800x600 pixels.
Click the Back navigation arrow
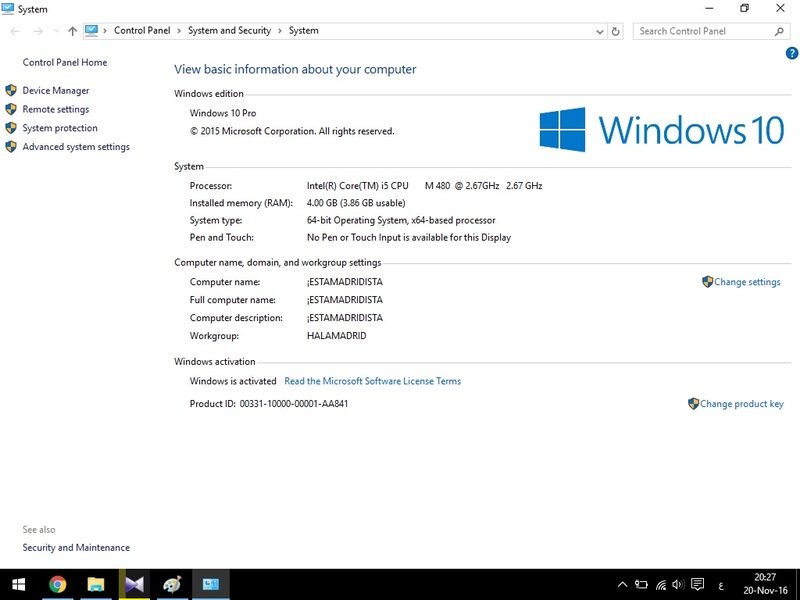[x=15, y=31]
